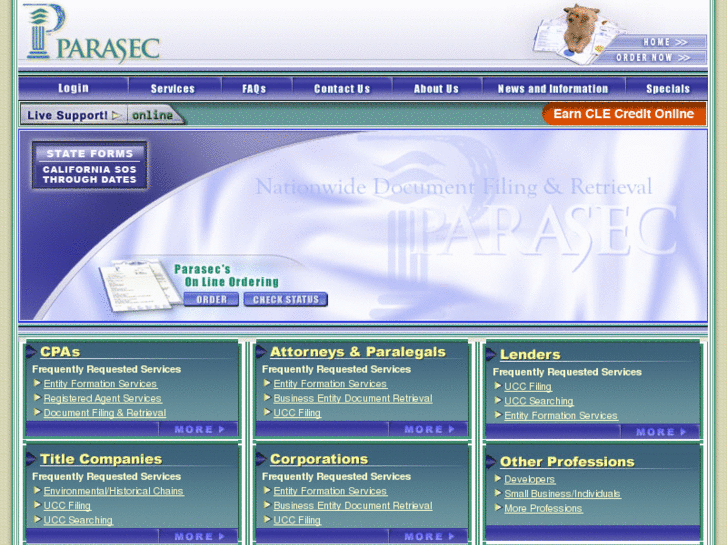Open Business Entity Document Retrieval under Corporations
Screen dimensions: 727x545
pyautogui.click(x=353, y=506)
